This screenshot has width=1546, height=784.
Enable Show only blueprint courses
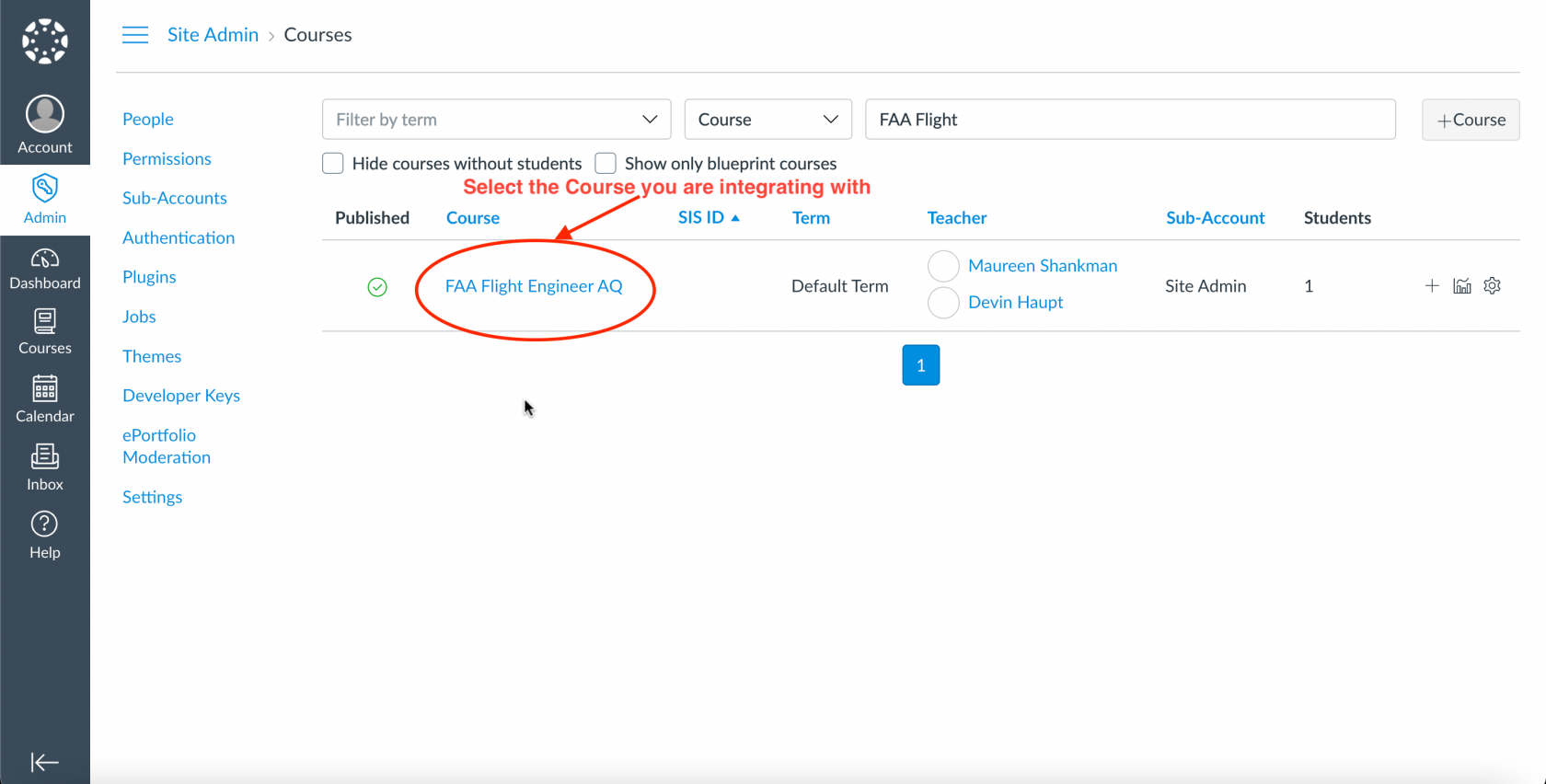click(606, 164)
